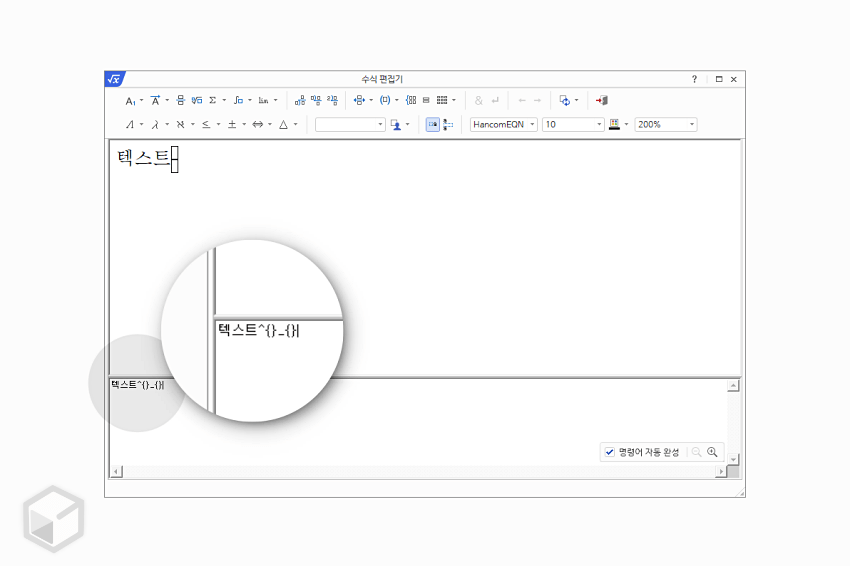Toggle the split-view icon beside it

448,125
